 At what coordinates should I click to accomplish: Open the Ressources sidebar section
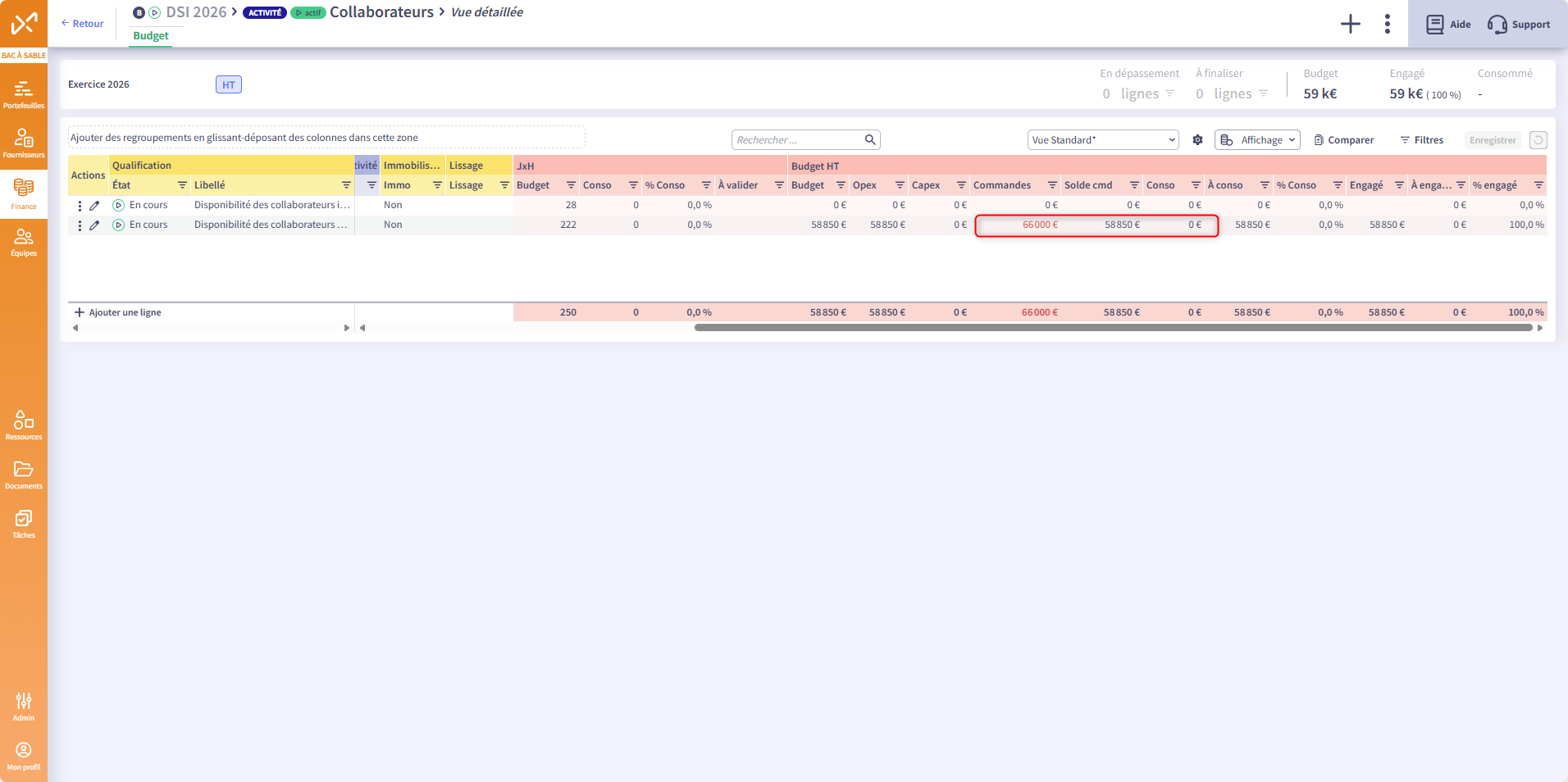23,425
